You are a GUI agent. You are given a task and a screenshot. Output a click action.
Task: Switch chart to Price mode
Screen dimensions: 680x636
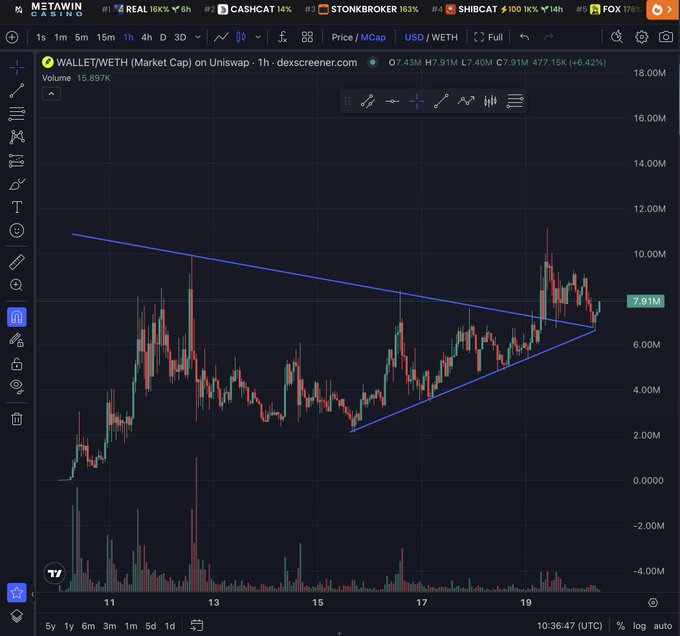(x=342, y=37)
